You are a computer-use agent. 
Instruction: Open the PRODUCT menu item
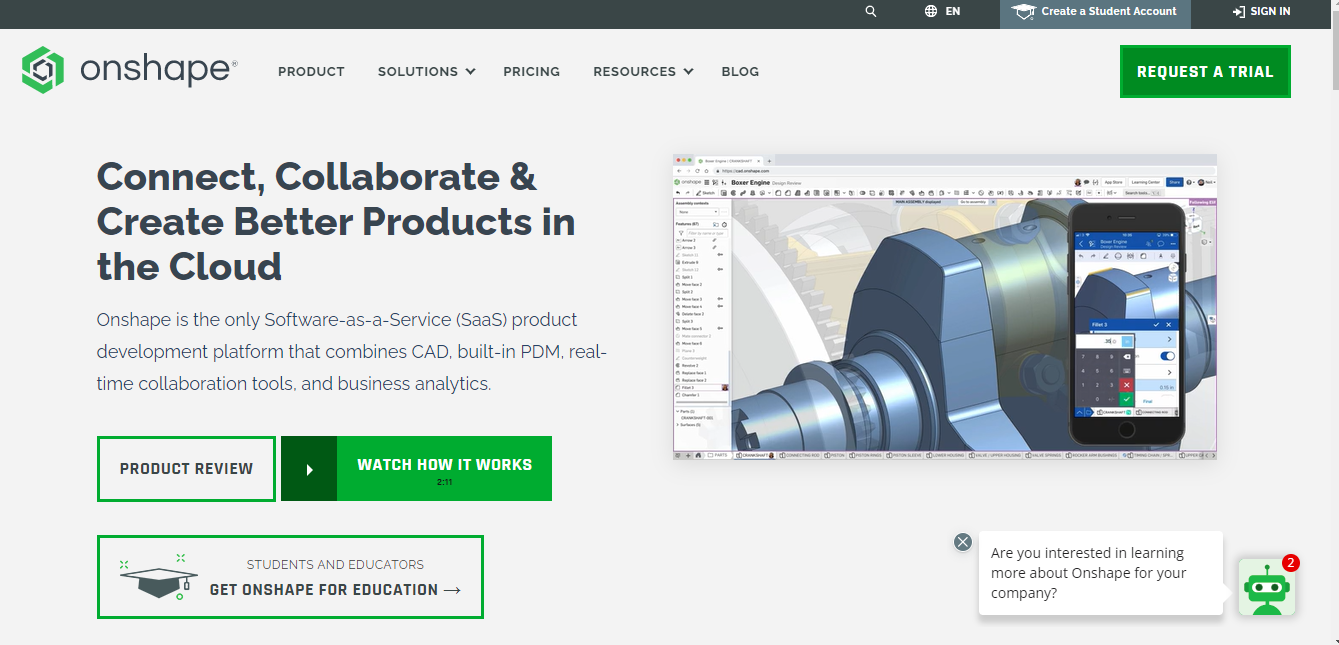(311, 72)
